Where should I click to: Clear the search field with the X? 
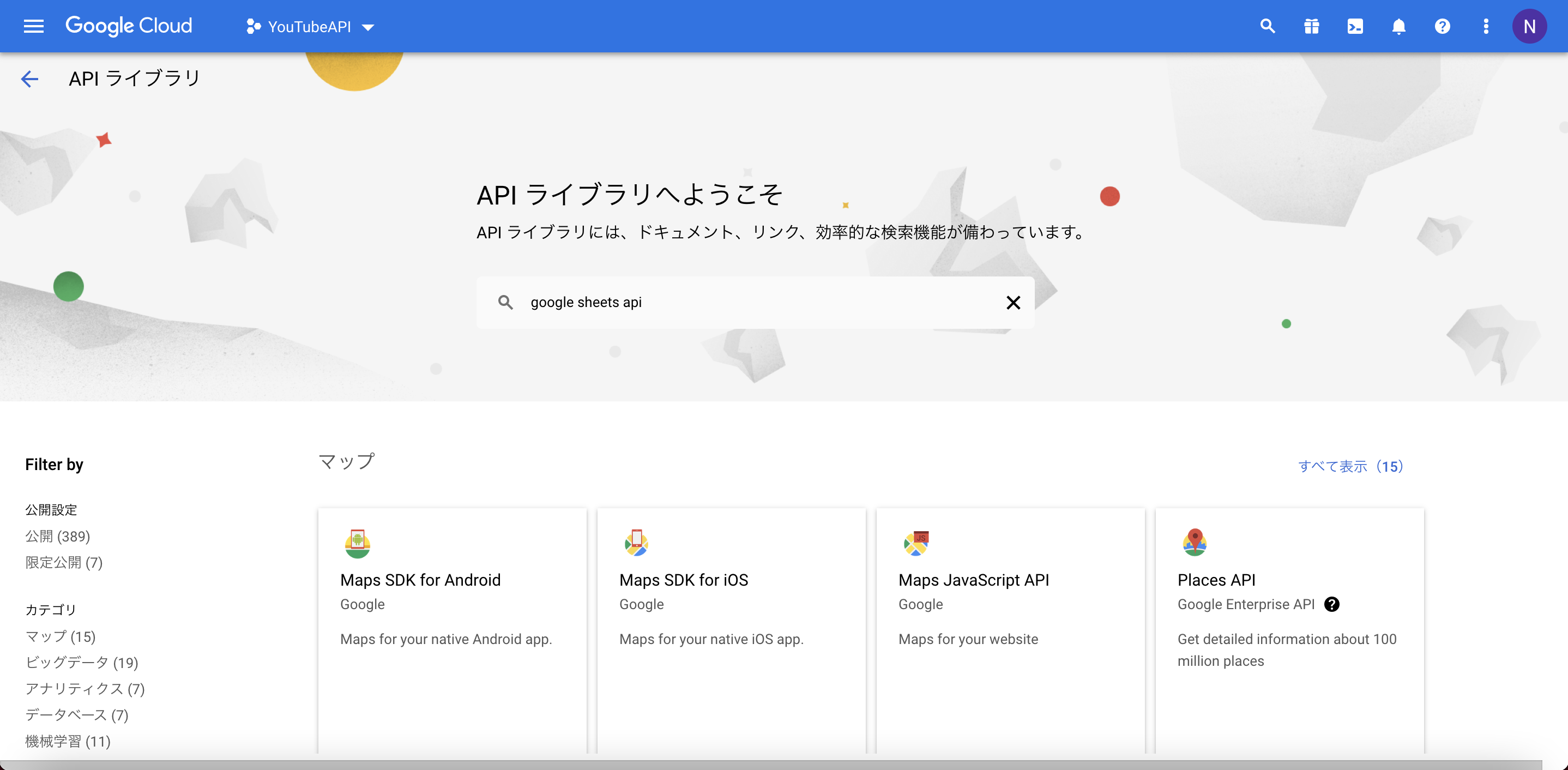1013,302
